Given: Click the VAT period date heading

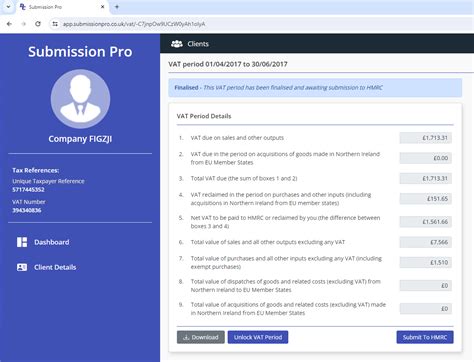Looking at the screenshot, I should point(228,64).
